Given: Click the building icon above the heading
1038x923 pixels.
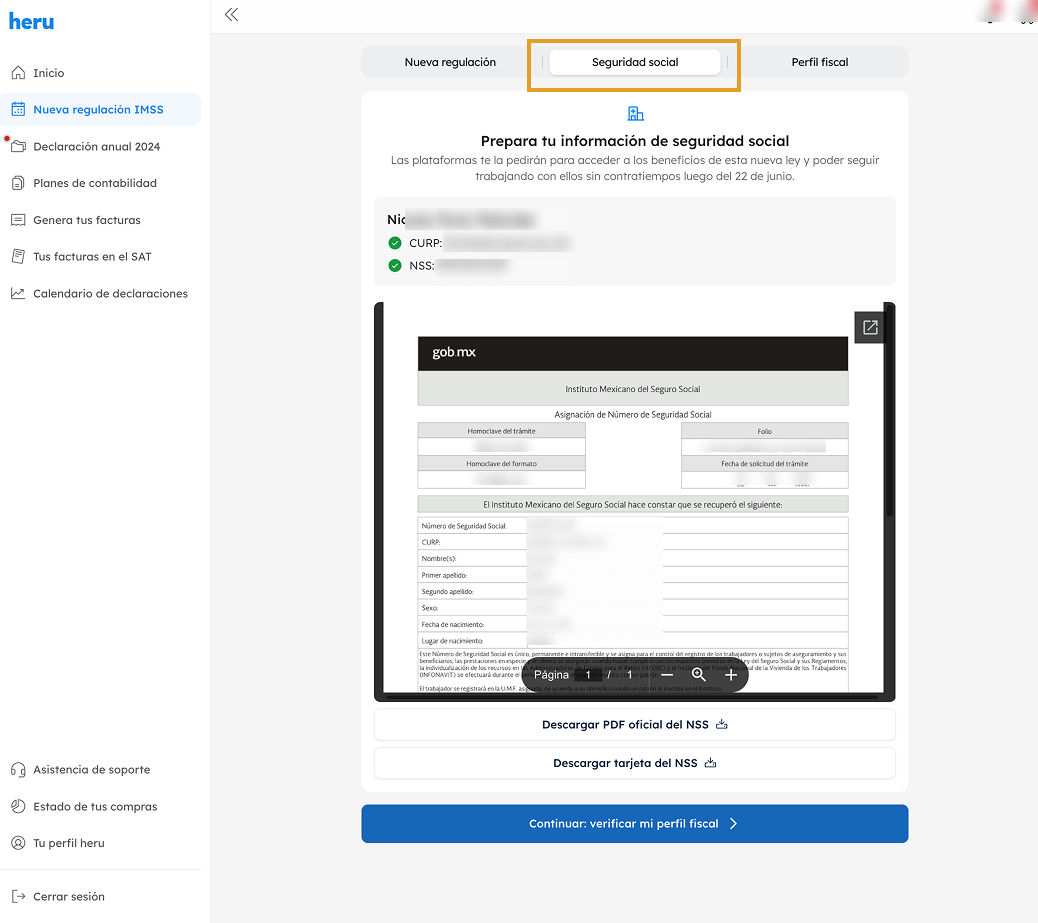Looking at the screenshot, I should [x=636, y=114].
